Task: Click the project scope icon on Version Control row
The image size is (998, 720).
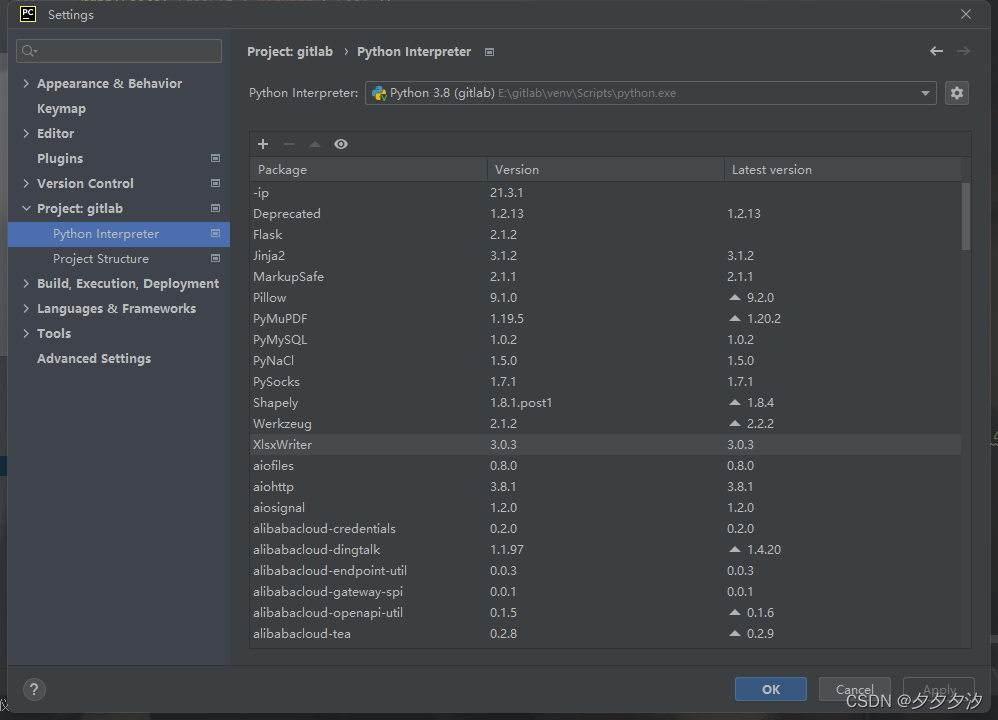Action: tap(216, 183)
